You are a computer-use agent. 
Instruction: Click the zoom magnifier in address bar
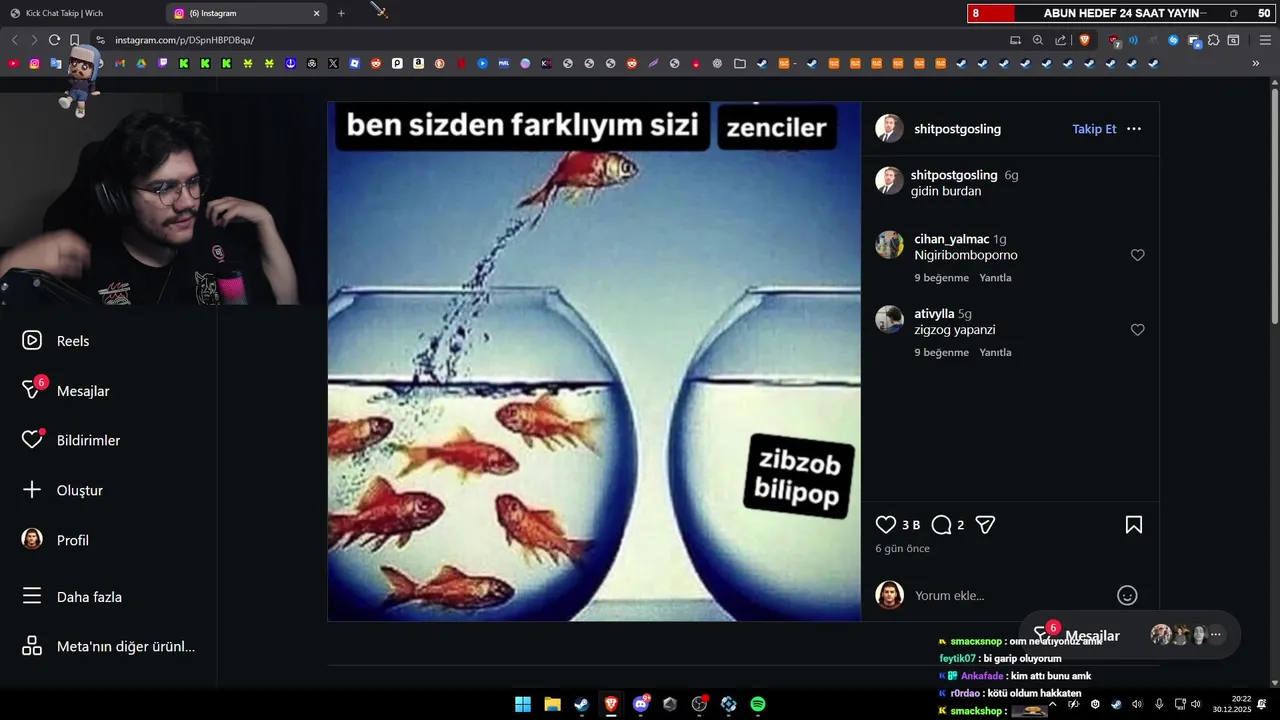point(1038,40)
